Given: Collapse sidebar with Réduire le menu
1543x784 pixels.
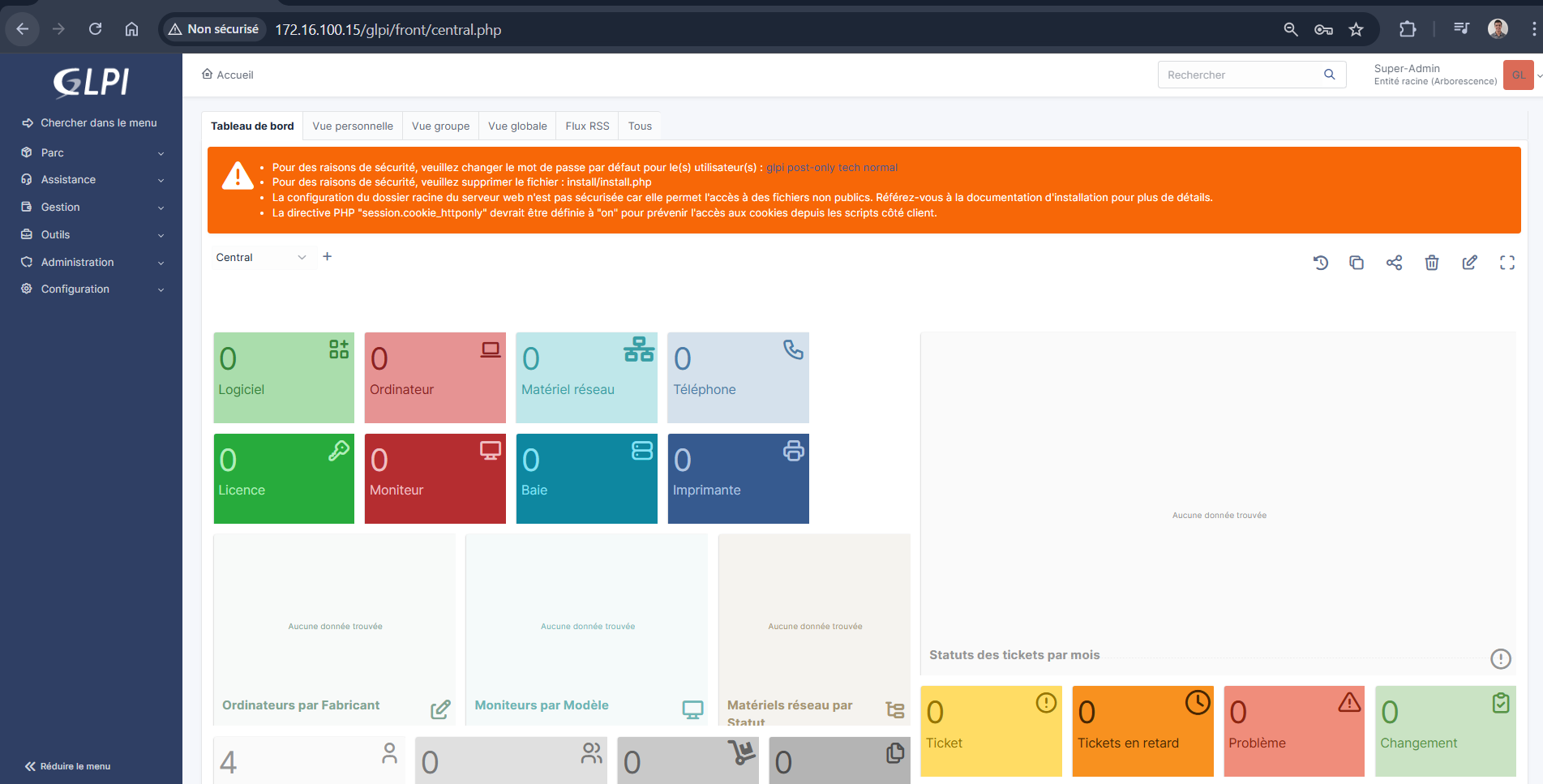Looking at the screenshot, I should click(x=68, y=766).
